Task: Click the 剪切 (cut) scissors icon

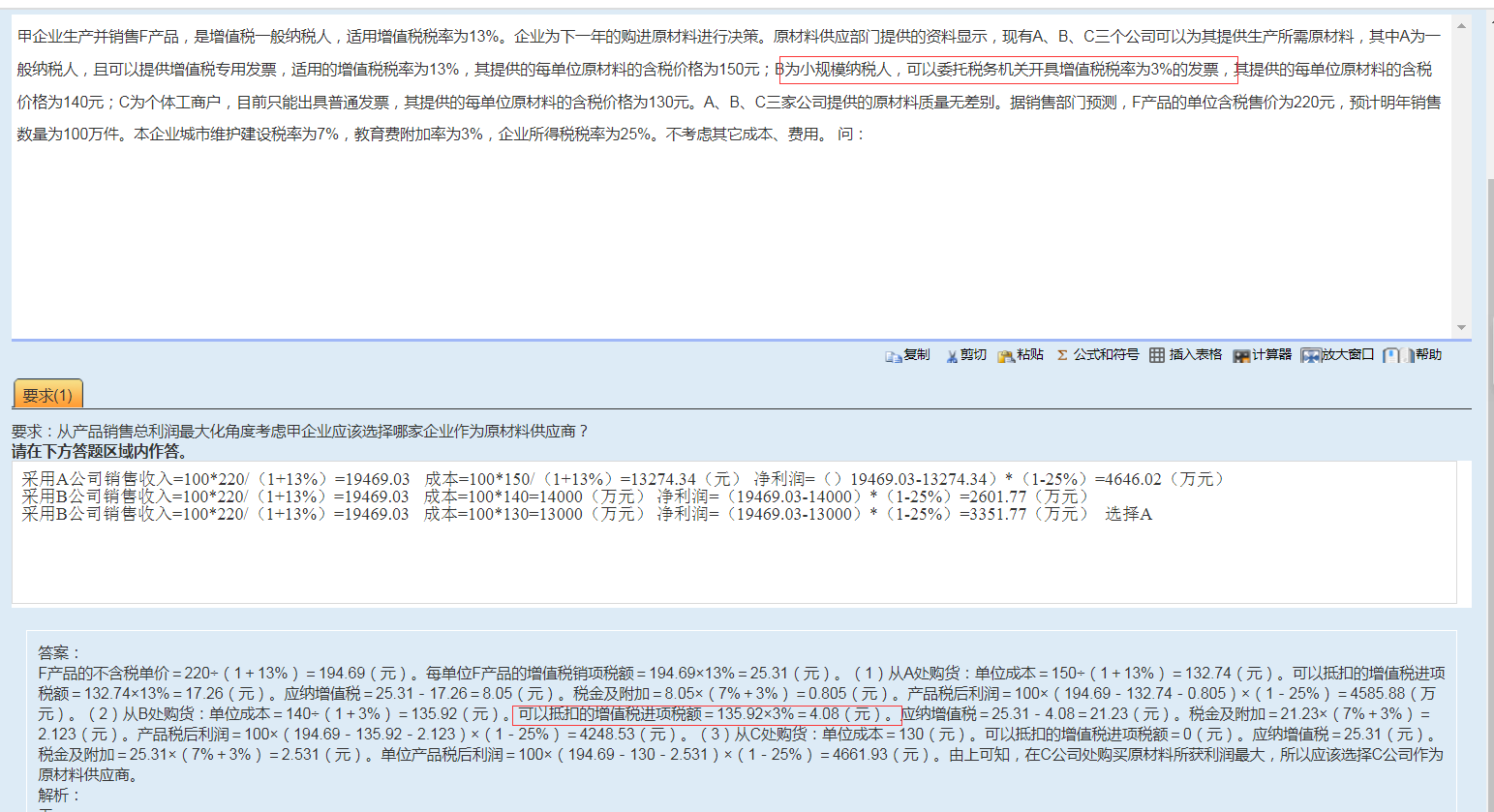Action: click(x=953, y=356)
